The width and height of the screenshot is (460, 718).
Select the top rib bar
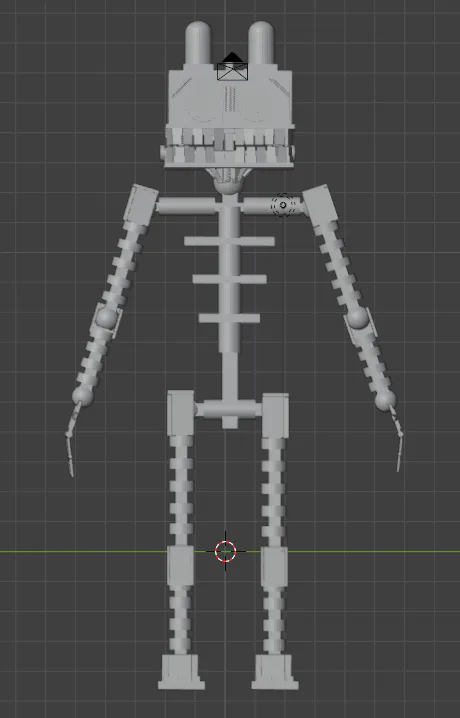tap(229, 241)
